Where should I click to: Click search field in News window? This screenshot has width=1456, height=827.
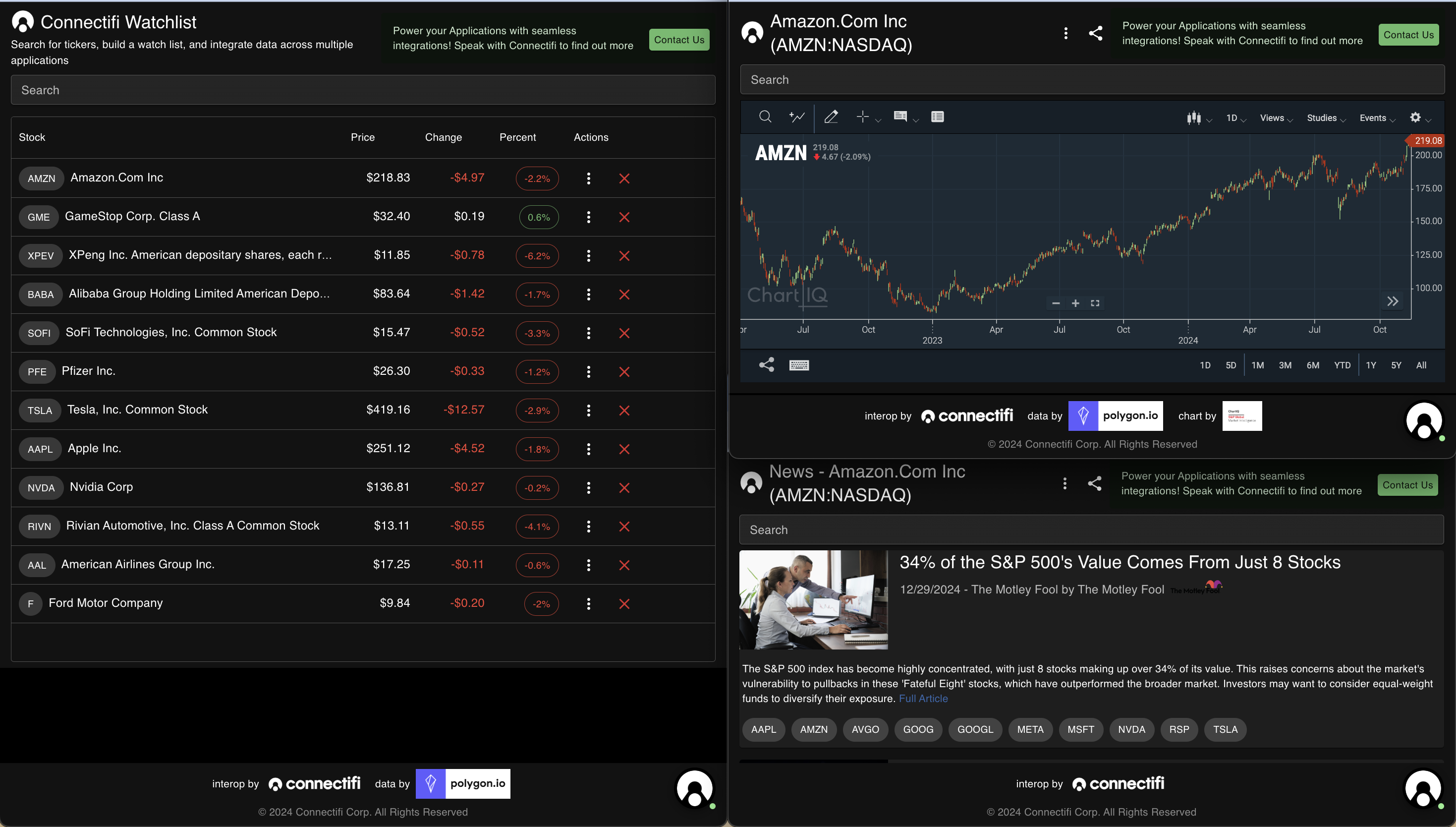coord(1091,530)
